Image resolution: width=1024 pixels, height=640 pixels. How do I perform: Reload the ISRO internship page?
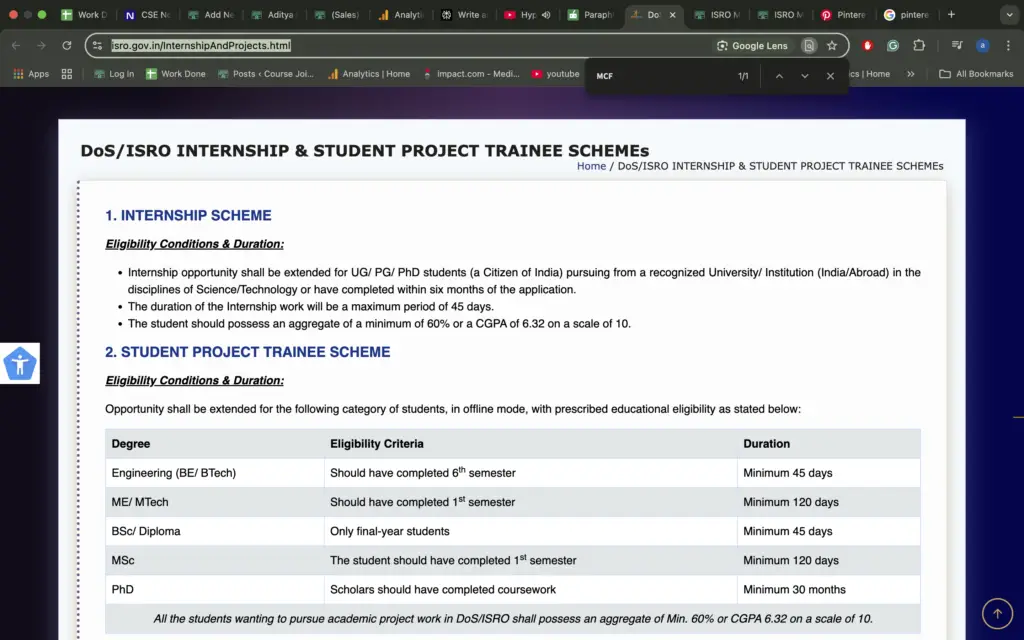[x=67, y=46]
